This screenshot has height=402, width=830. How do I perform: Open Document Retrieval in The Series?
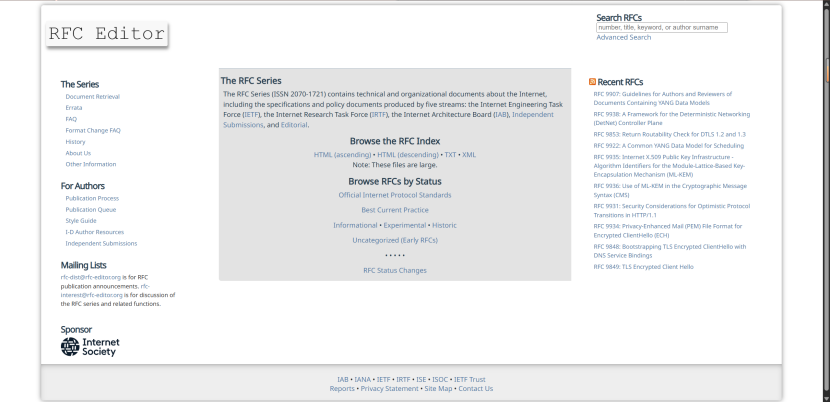tap(93, 96)
